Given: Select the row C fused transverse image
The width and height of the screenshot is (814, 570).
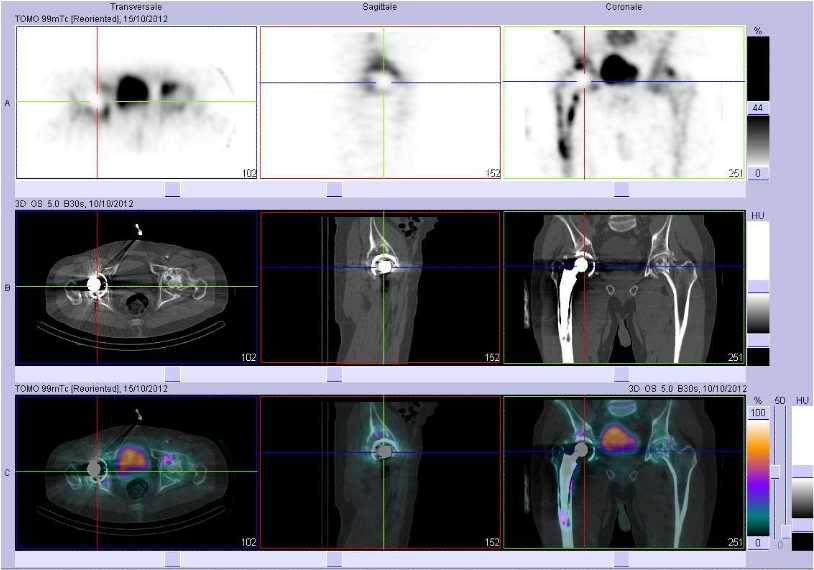Looking at the screenshot, I should (x=137, y=473).
